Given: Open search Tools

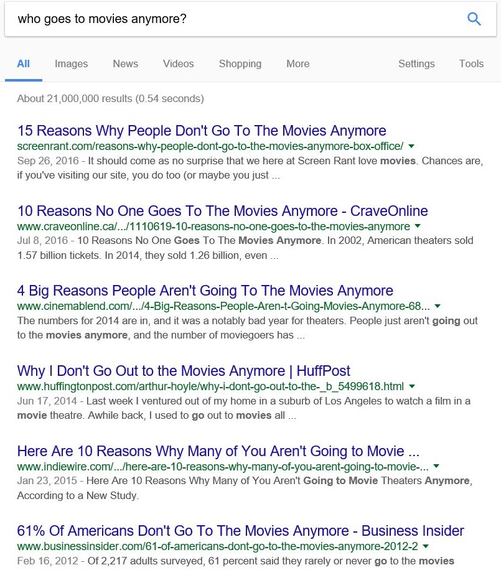Looking at the screenshot, I should click(471, 64).
